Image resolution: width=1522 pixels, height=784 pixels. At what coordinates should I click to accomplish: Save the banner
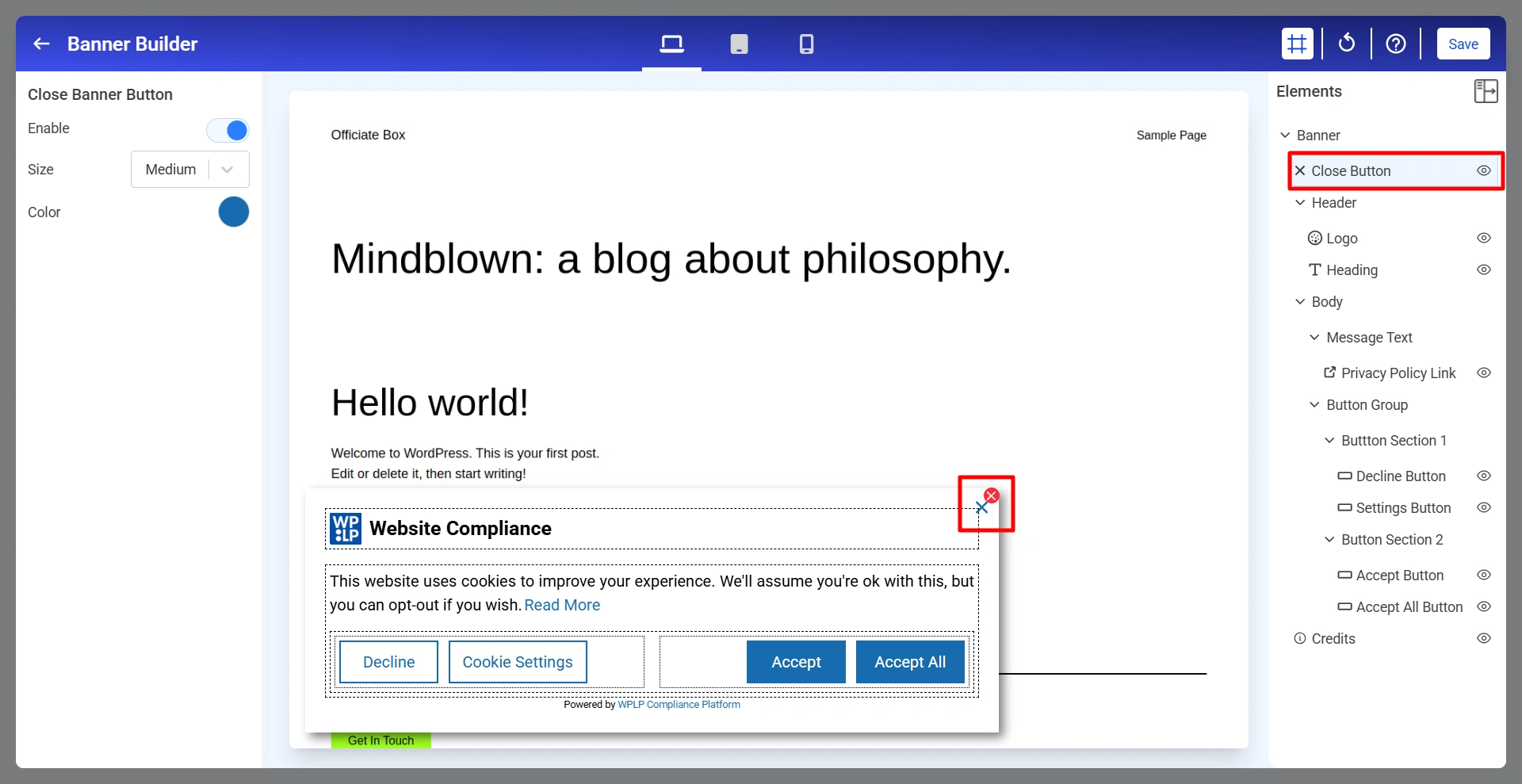1463,44
